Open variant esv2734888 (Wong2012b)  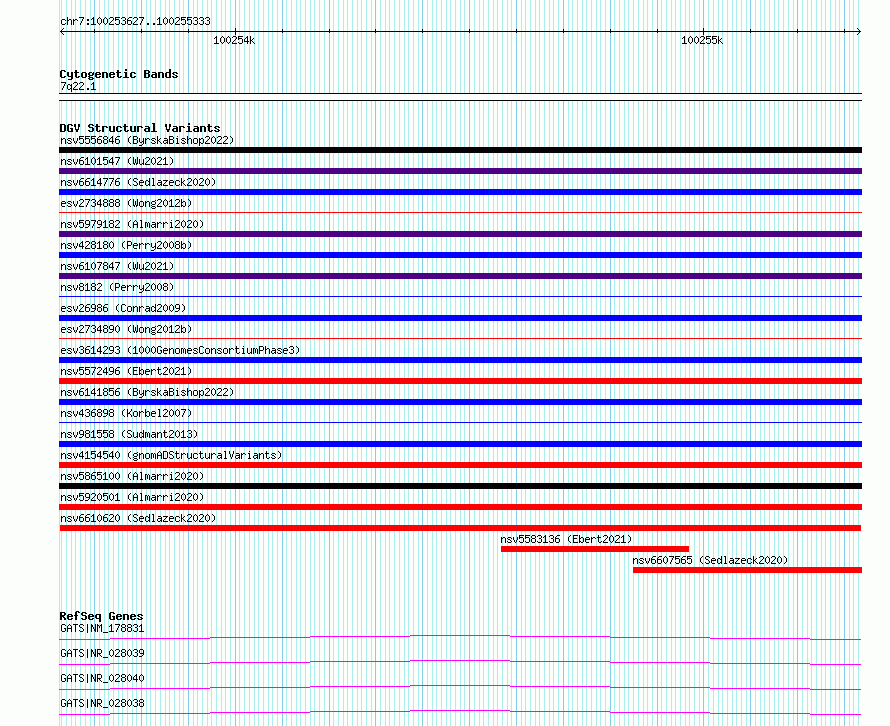126,203
